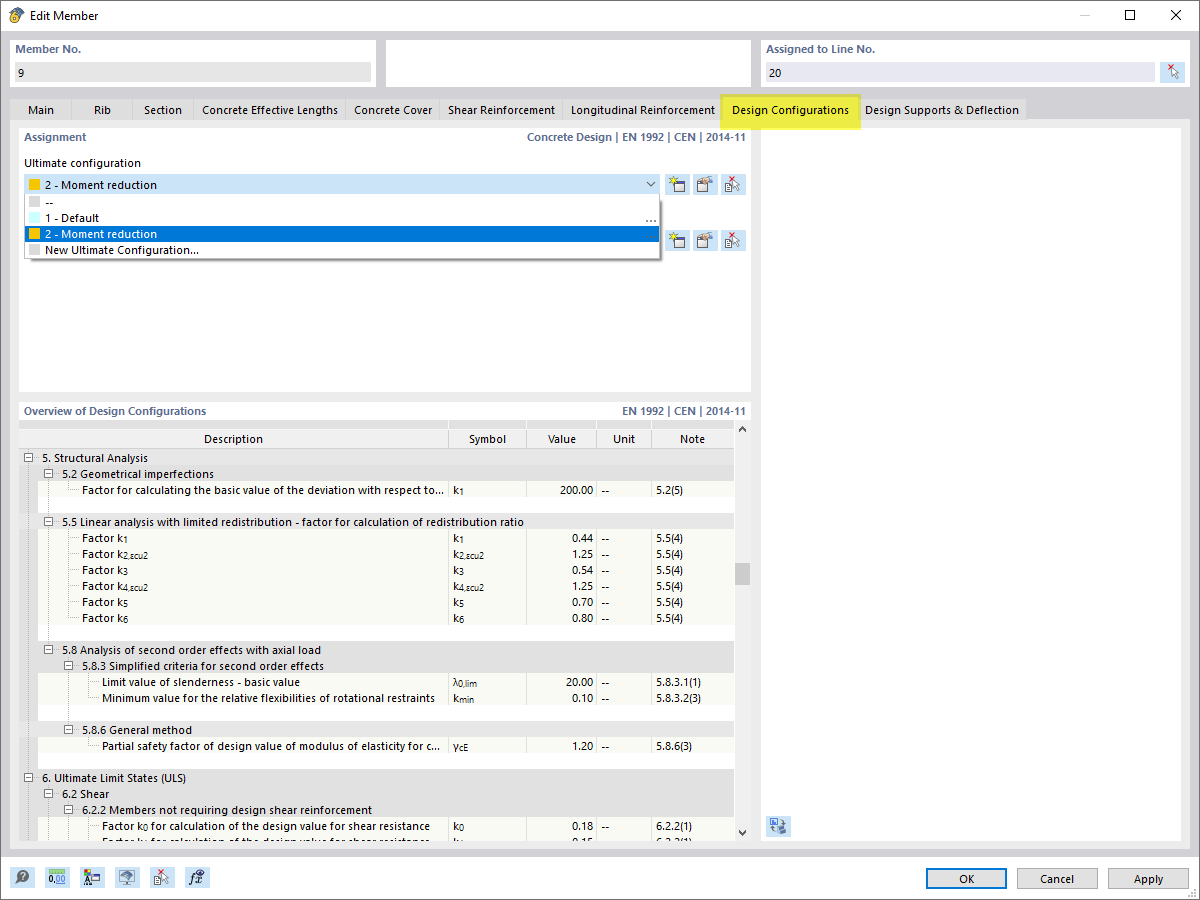Image resolution: width=1200 pixels, height=900 pixels.
Task: Click the delete icon in the bottom toolbar
Action: (162, 877)
